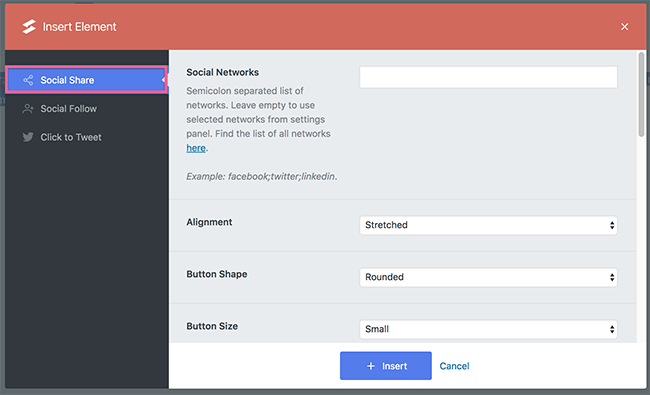This screenshot has height=395, width=650.
Task: Click the 'Insert Element' dialog title text
Action: tap(80, 27)
